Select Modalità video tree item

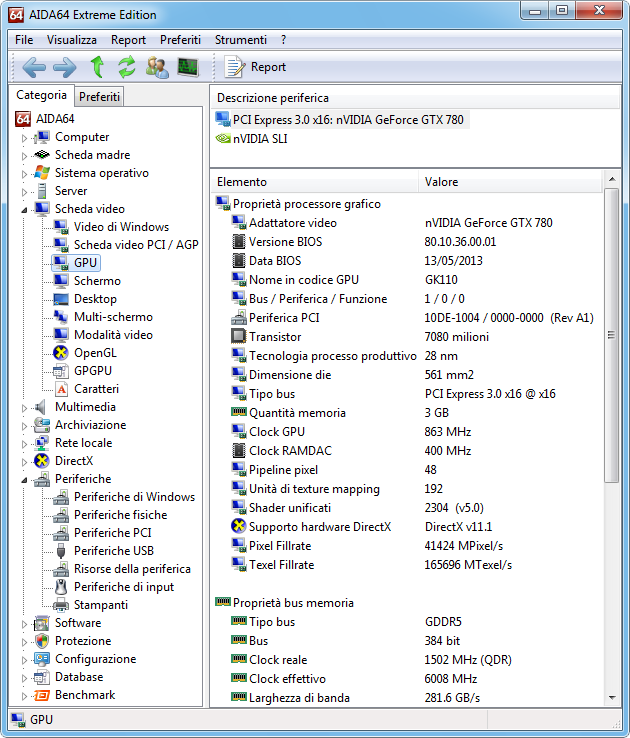click(x=113, y=335)
